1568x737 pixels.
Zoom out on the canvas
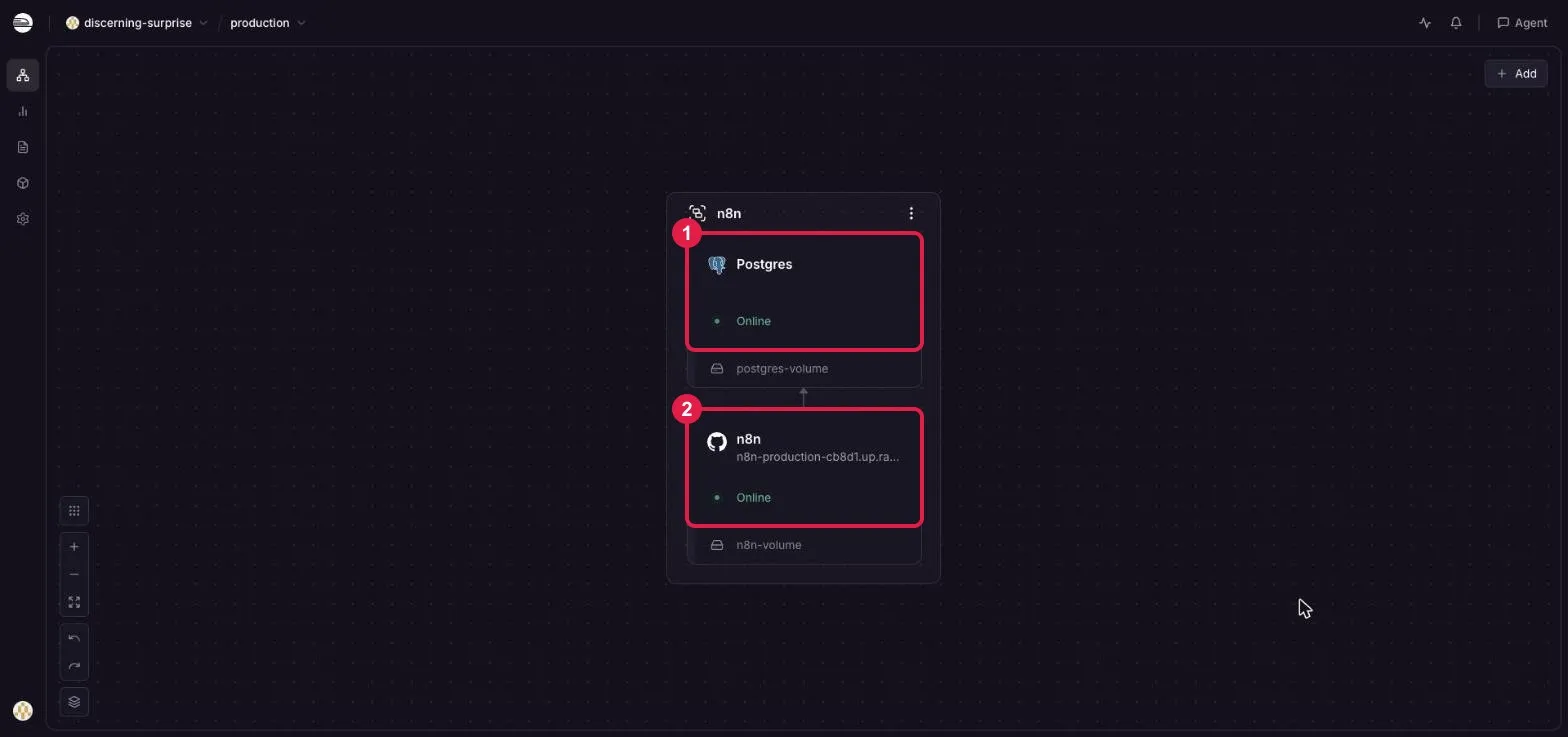pyautogui.click(x=74, y=575)
